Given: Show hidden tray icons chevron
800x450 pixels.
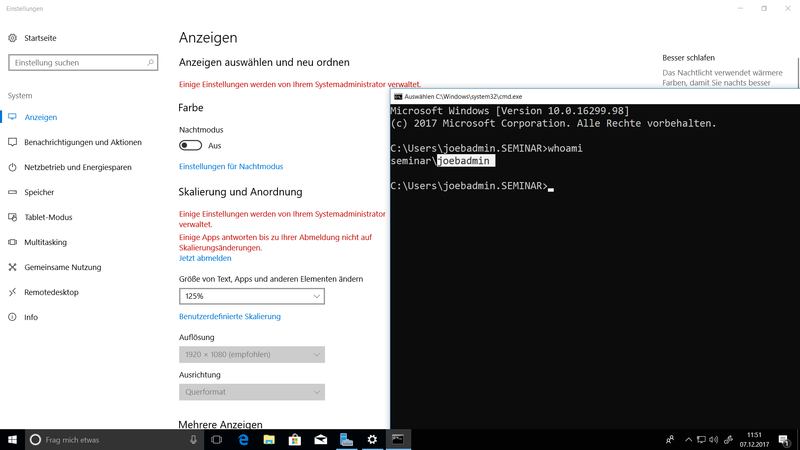Looking at the screenshot, I should tap(688, 439).
